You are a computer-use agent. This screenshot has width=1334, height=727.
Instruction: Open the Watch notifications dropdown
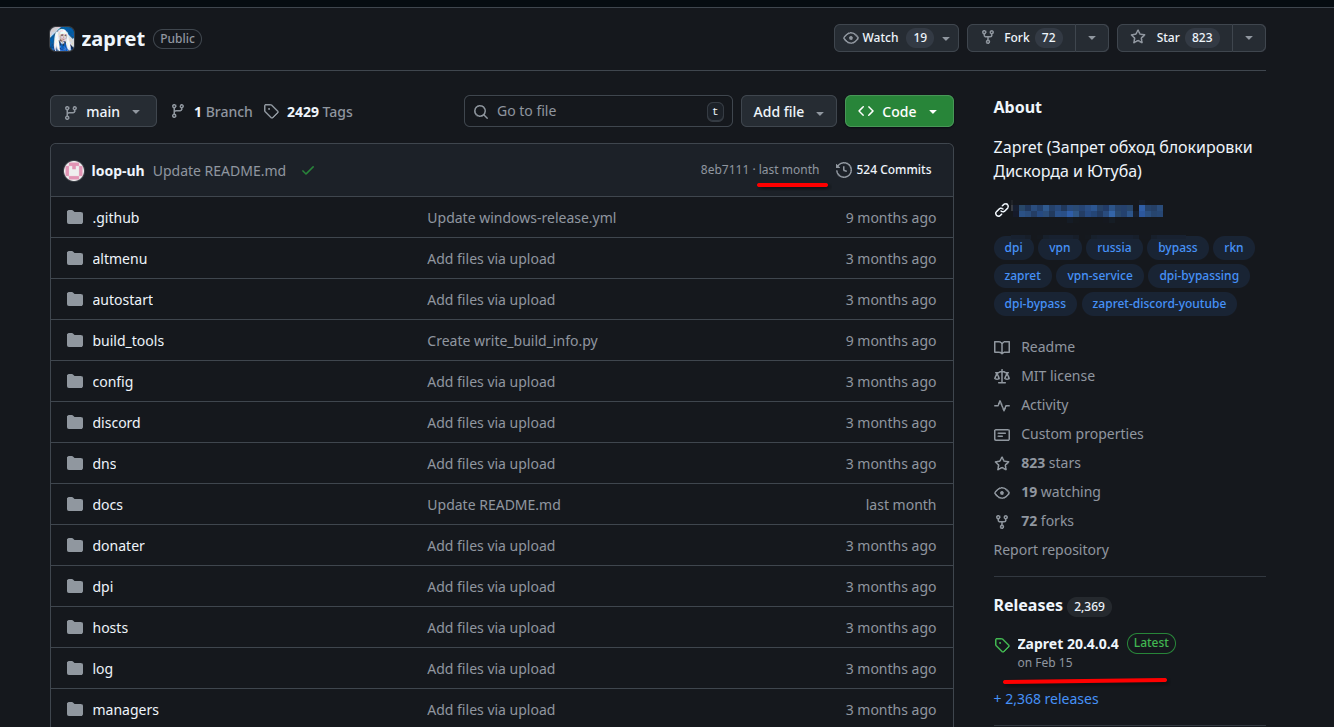click(896, 38)
